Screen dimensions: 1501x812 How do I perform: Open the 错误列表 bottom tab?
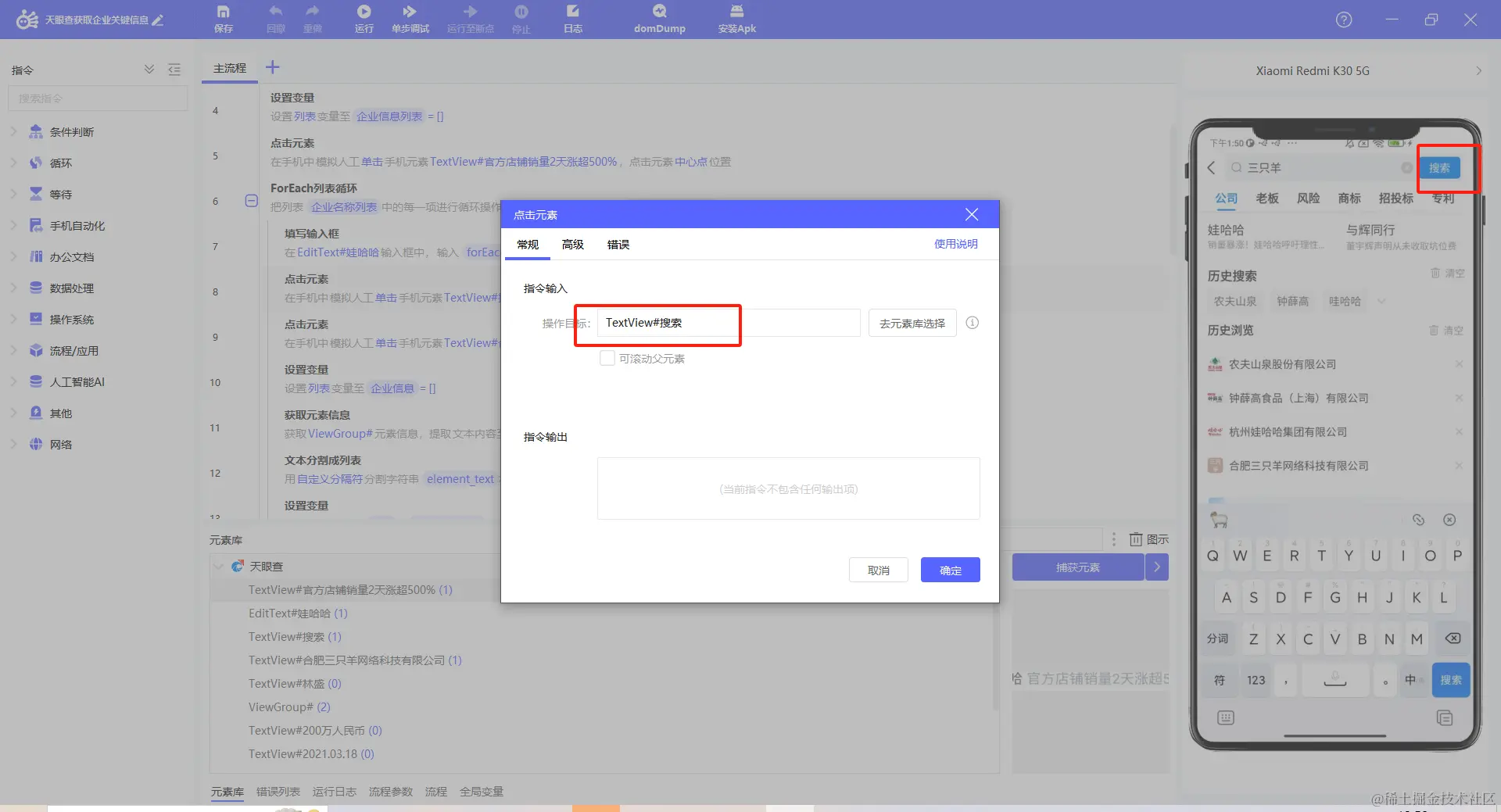tap(278, 792)
